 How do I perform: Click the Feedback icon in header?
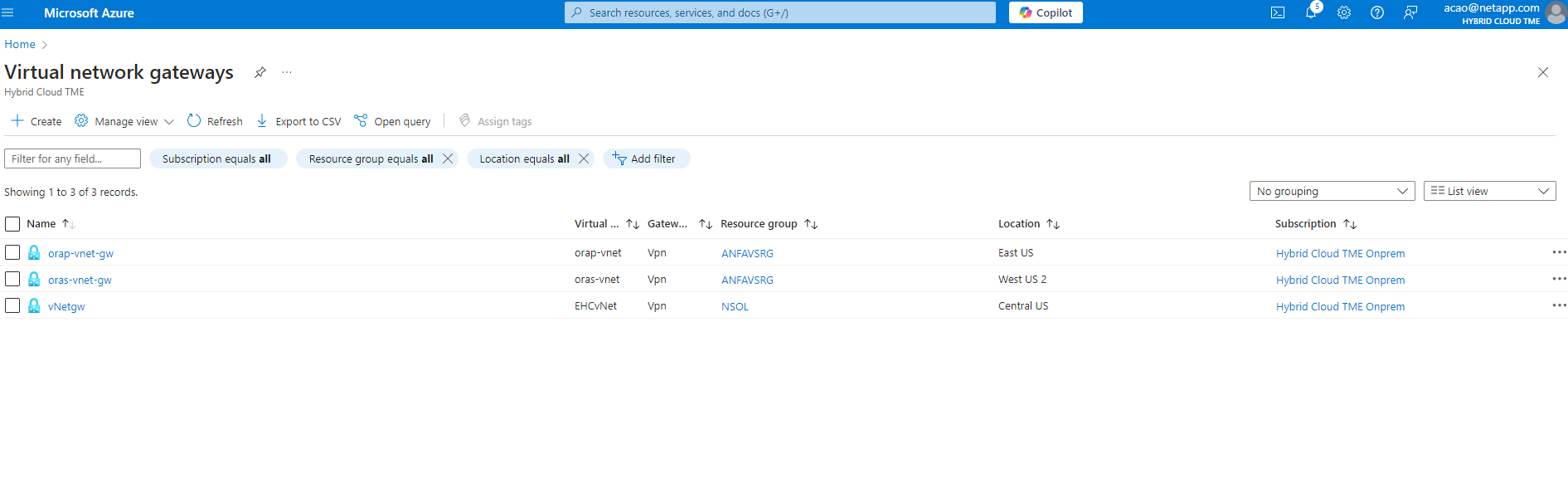pos(1410,13)
